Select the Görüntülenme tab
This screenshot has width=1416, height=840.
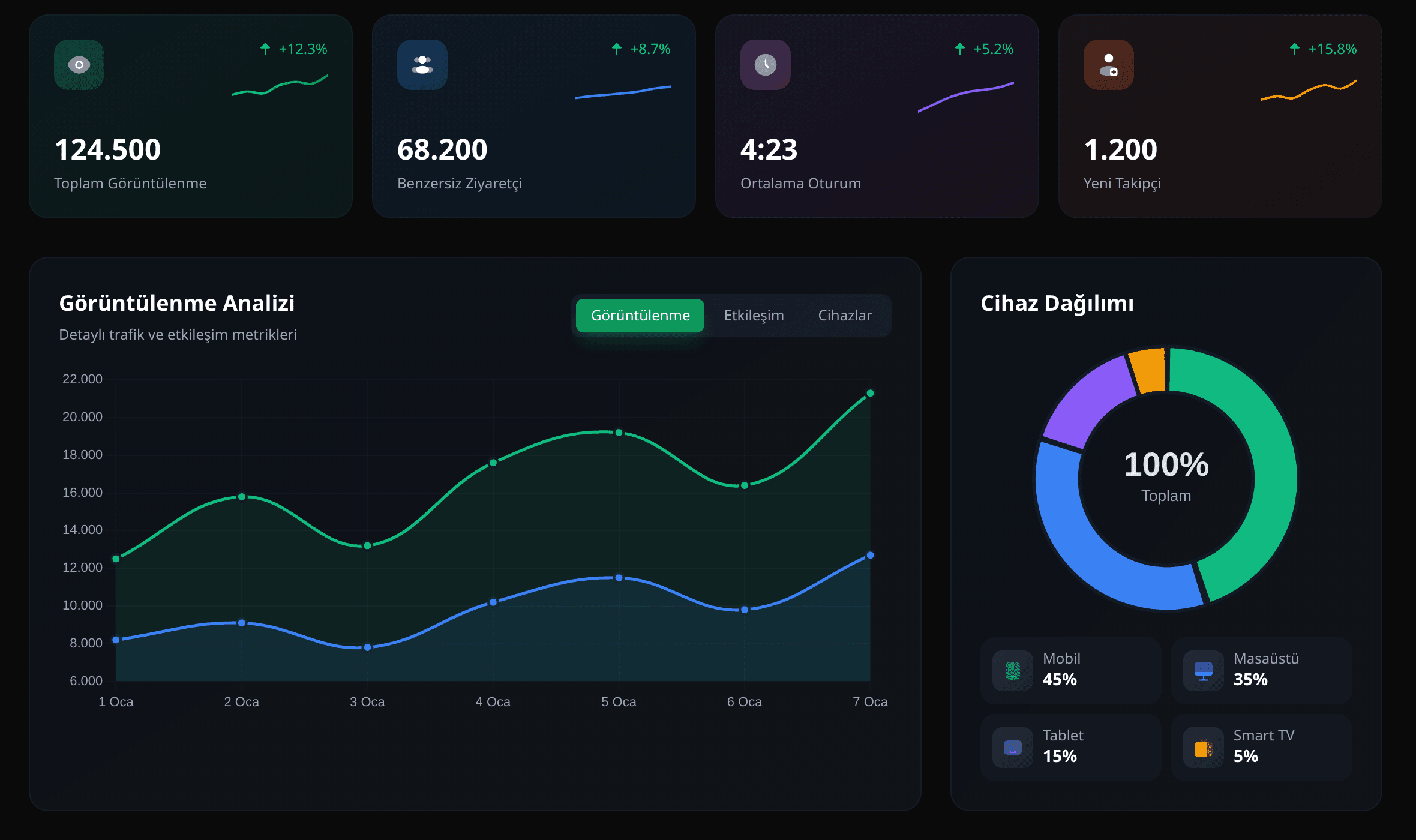[x=640, y=316]
